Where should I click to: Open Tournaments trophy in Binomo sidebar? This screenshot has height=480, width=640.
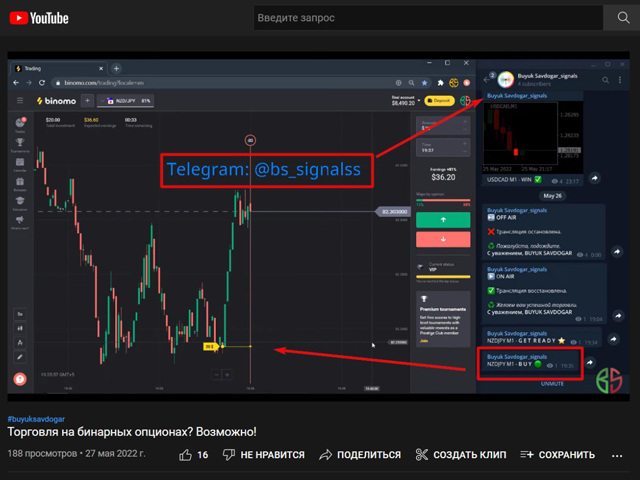coord(20,144)
